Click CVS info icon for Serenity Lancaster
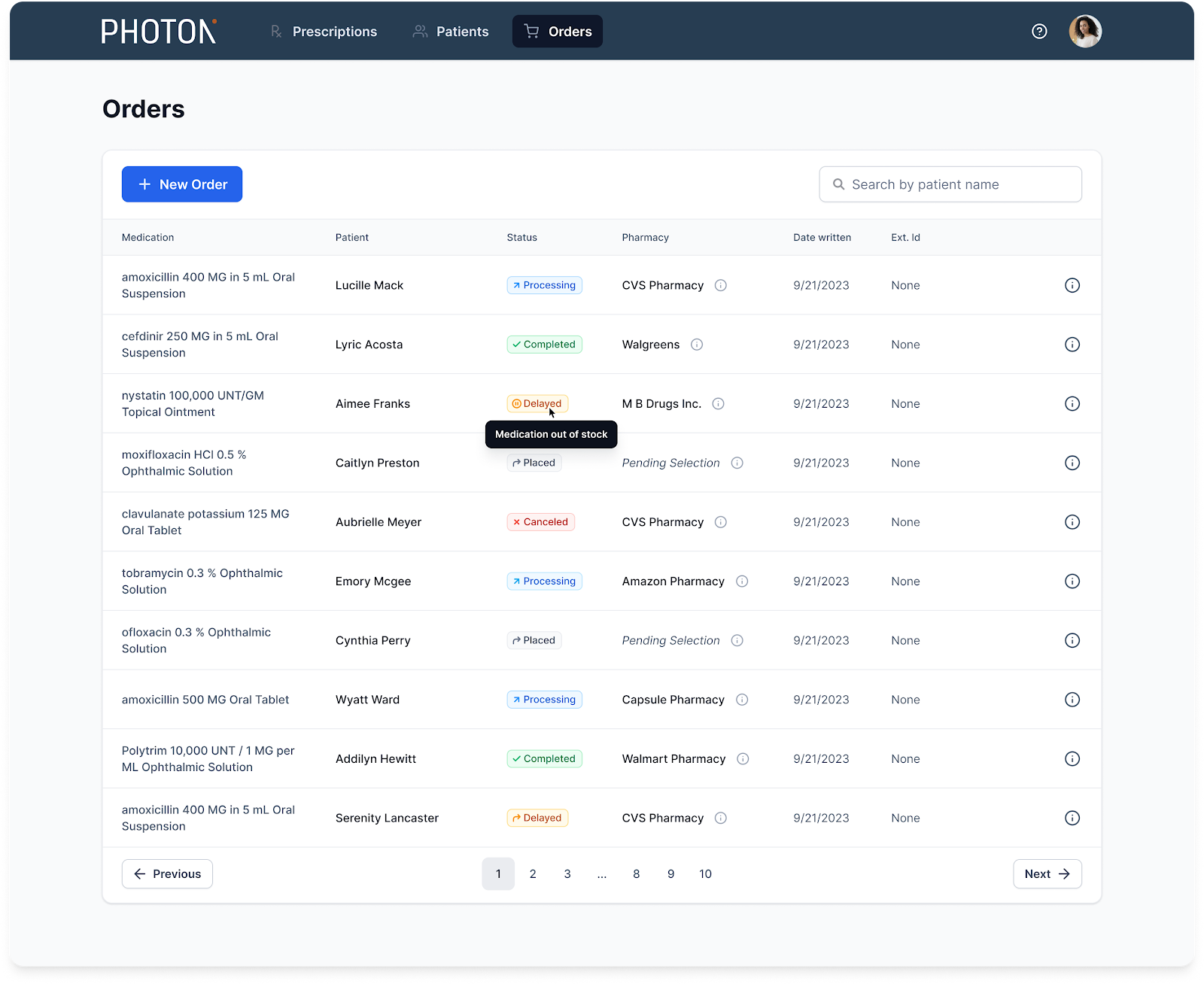This screenshot has height=984, width=1204. click(x=721, y=818)
